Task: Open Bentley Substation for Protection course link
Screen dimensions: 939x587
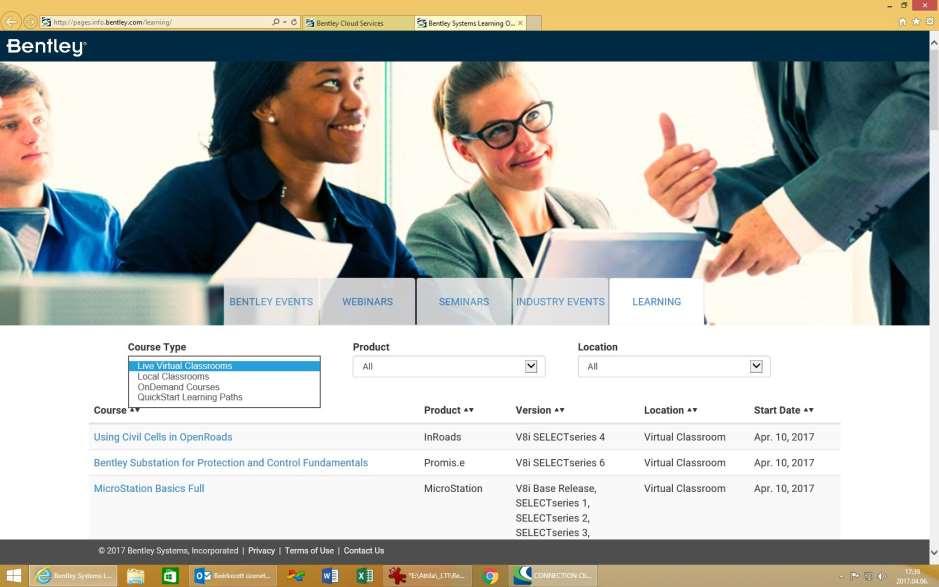Action: coord(231,463)
